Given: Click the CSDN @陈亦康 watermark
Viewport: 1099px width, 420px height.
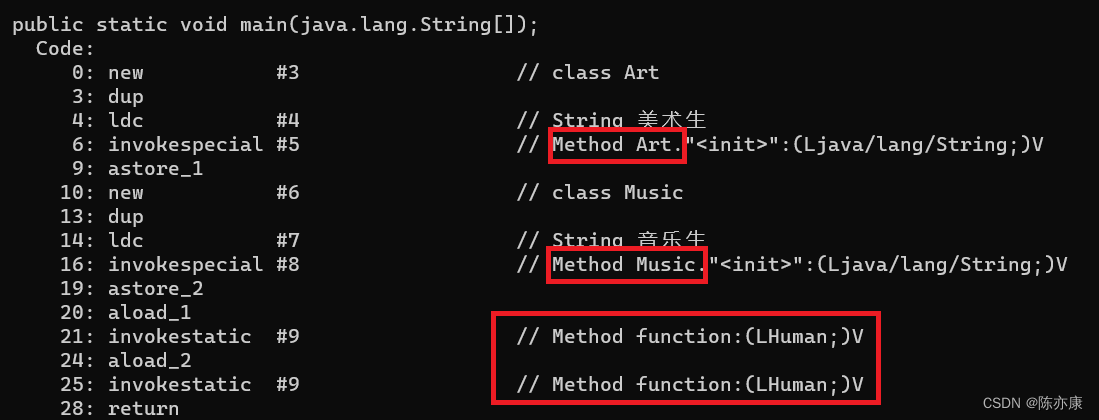Looking at the screenshot, I should 1032,403.
